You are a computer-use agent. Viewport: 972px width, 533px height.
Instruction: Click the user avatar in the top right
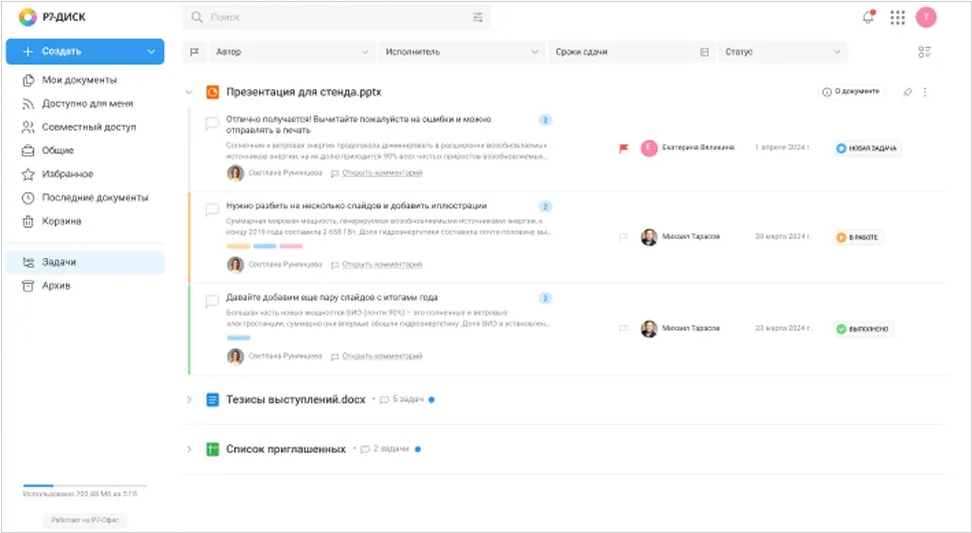pos(926,17)
